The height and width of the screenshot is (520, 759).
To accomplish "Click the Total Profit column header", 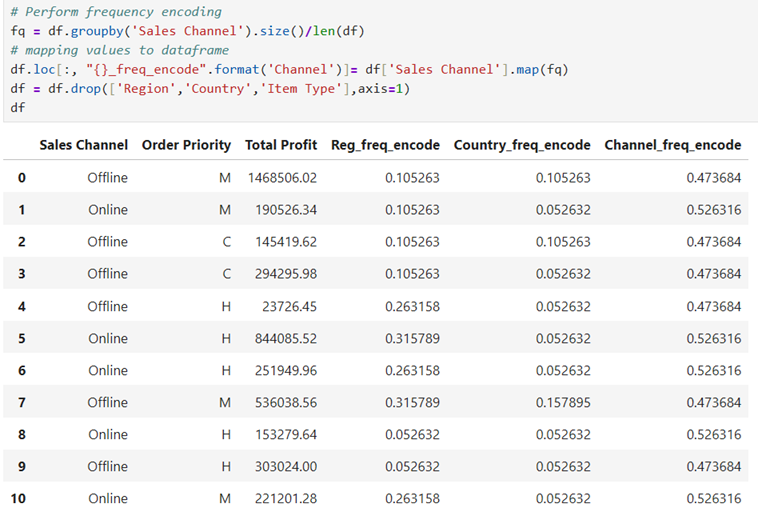I will click(281, 145).
